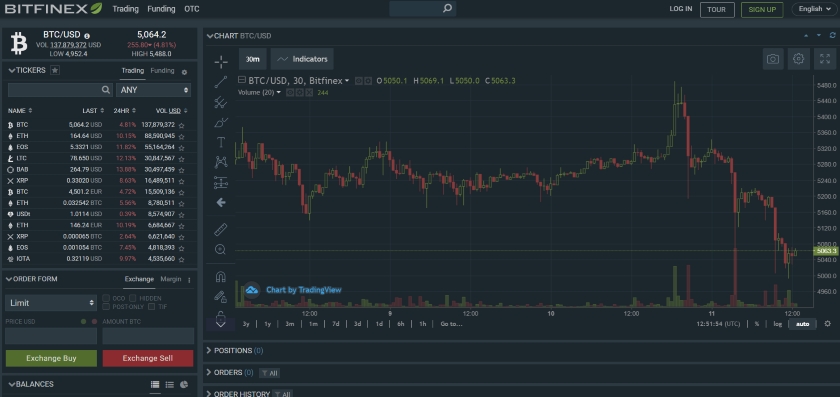Click the back arrow in drawing toolbar
Viewport: 840px width, 397px height.
click(221, 203)
